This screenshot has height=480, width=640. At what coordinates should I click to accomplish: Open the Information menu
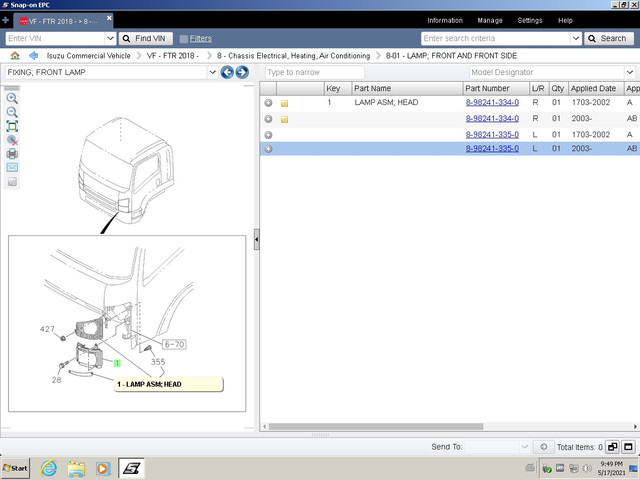tap(445, 20)
